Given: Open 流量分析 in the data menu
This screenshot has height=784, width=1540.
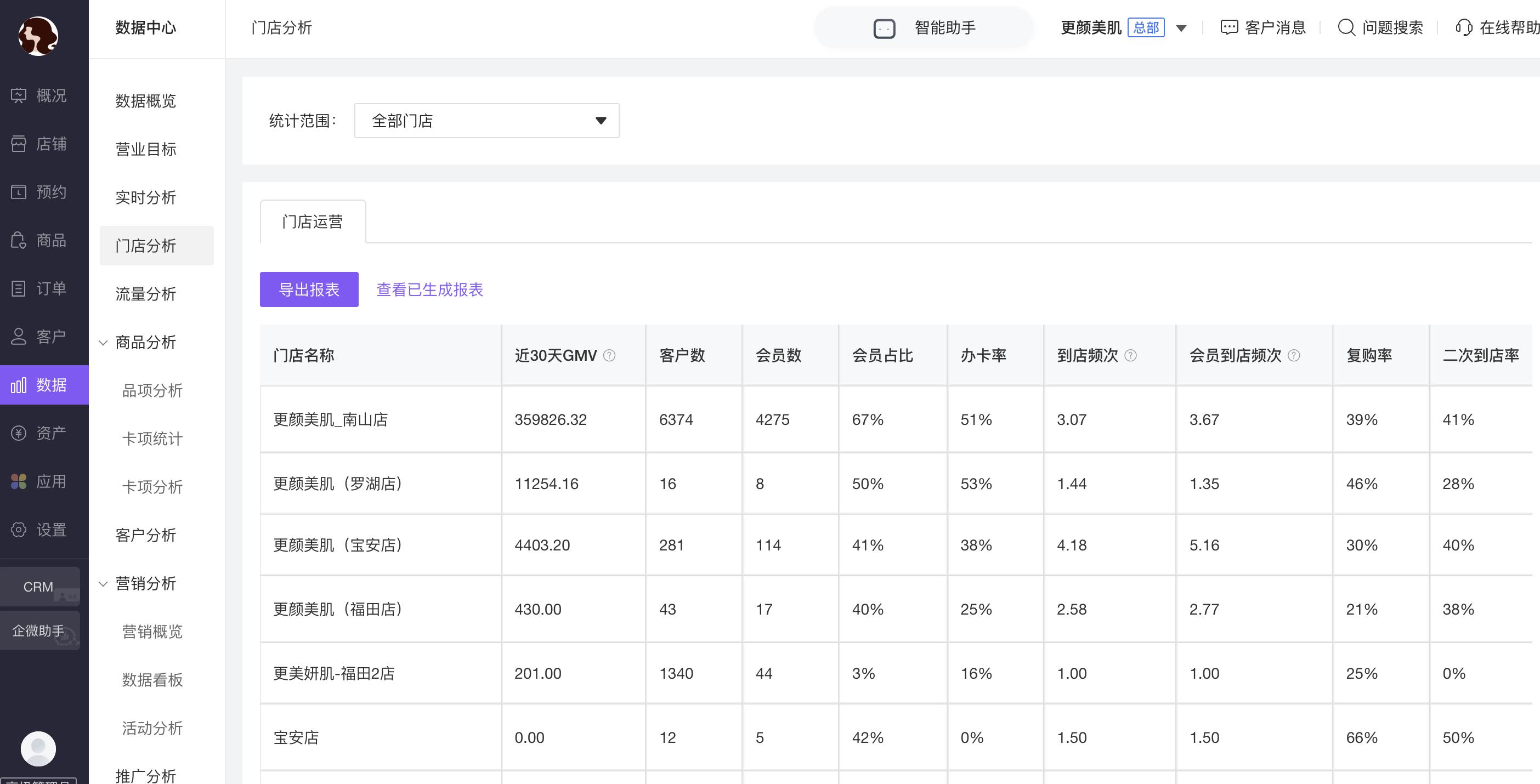Looking at the screenshot, I should 146,294.
